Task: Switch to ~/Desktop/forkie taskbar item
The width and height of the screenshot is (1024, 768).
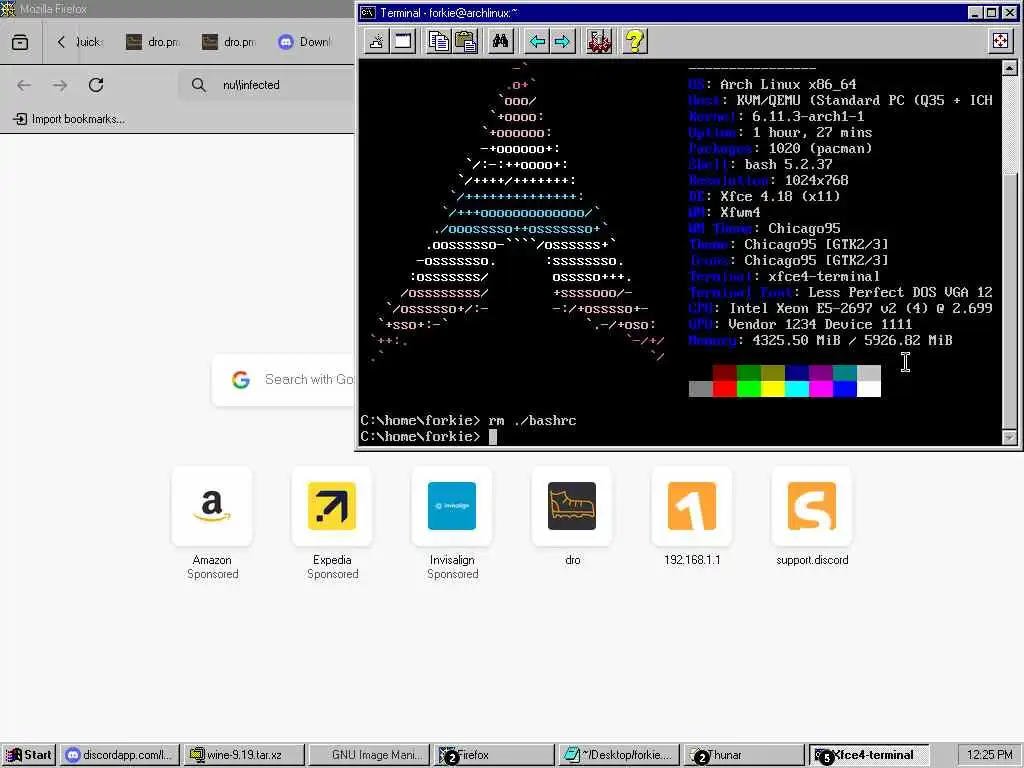Action: [618, 755]
